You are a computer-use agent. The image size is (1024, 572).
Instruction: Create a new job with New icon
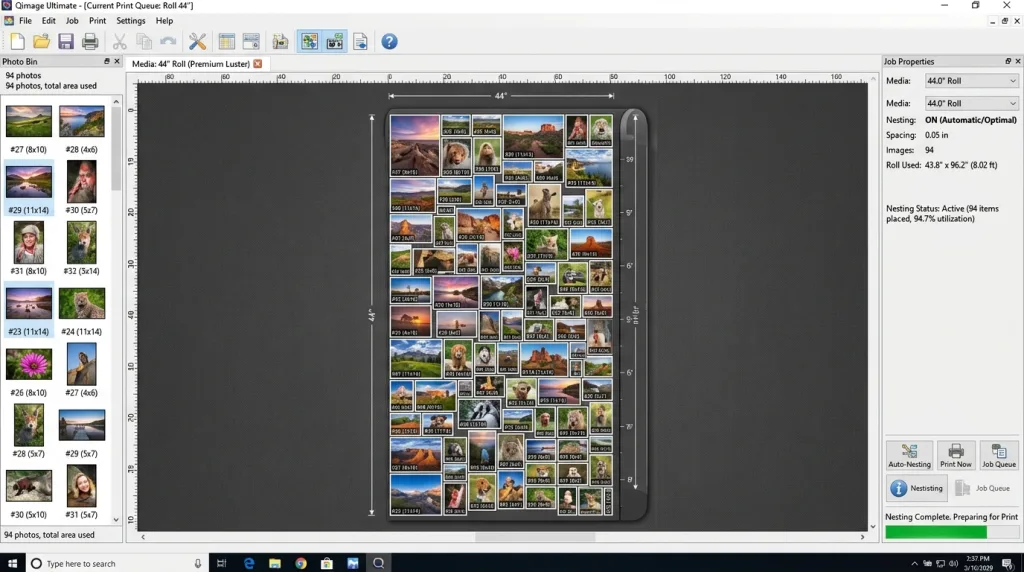[18, 42]
